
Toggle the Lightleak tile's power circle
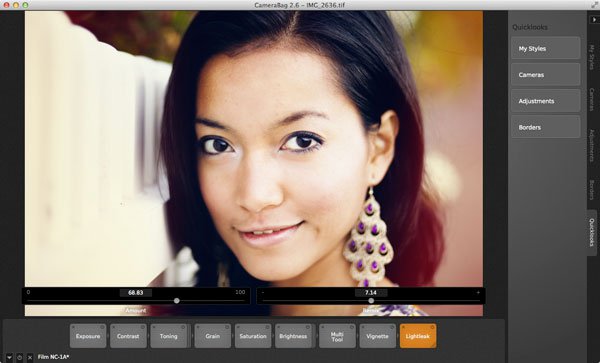[x=432, y=327]
